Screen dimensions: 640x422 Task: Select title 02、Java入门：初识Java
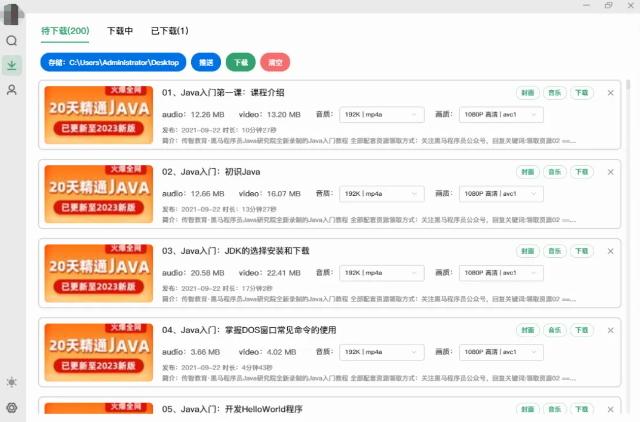pyautogui.click(x=211, y=172)
